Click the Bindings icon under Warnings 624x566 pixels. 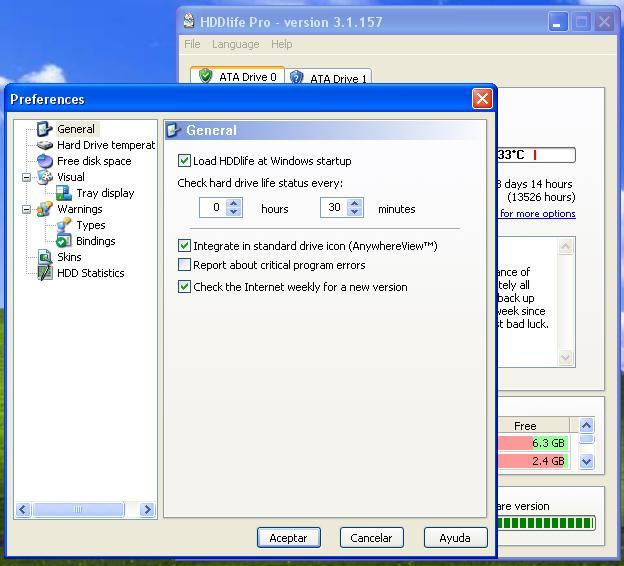(64, 241)
